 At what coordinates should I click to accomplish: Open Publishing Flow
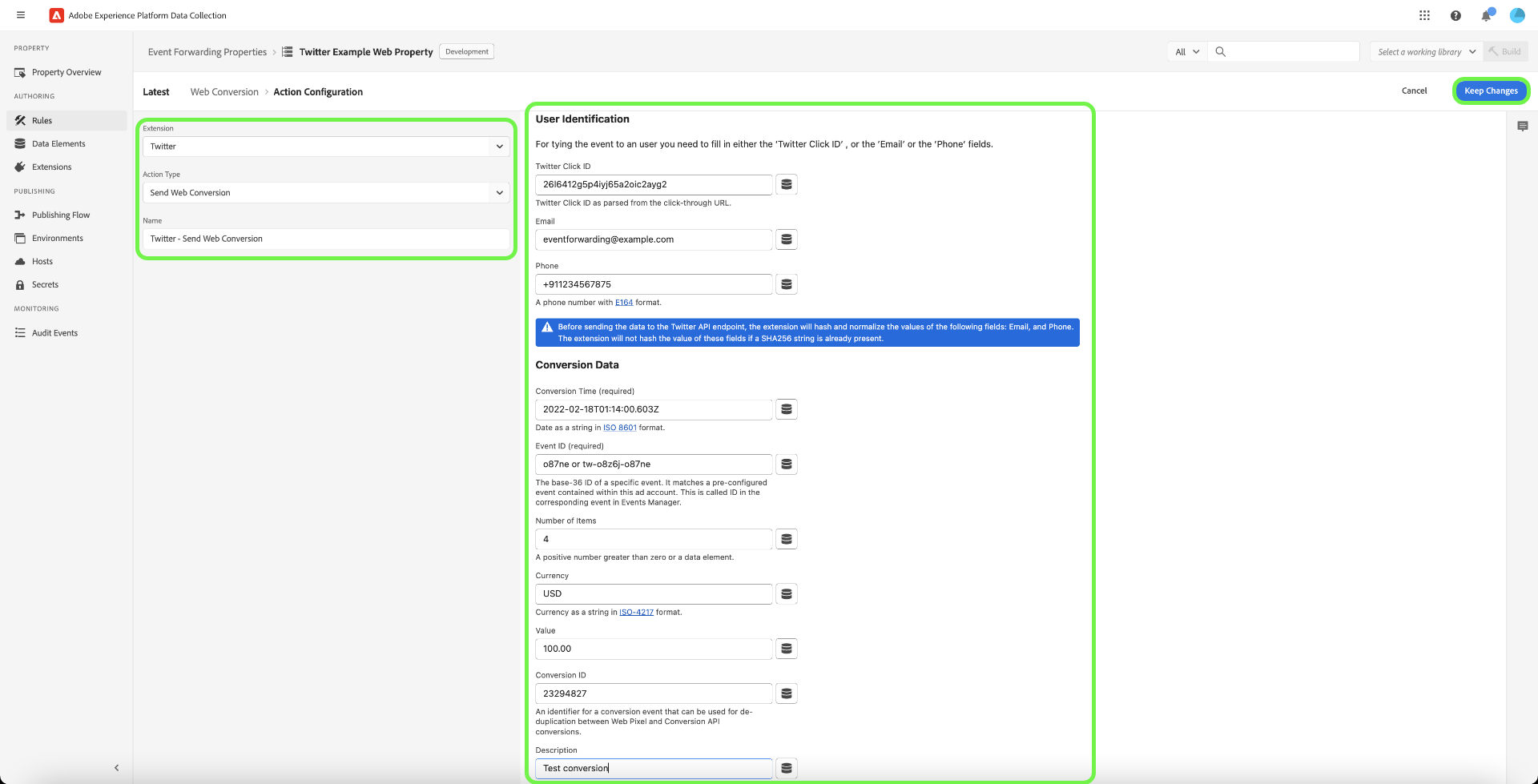pos(66,215)
